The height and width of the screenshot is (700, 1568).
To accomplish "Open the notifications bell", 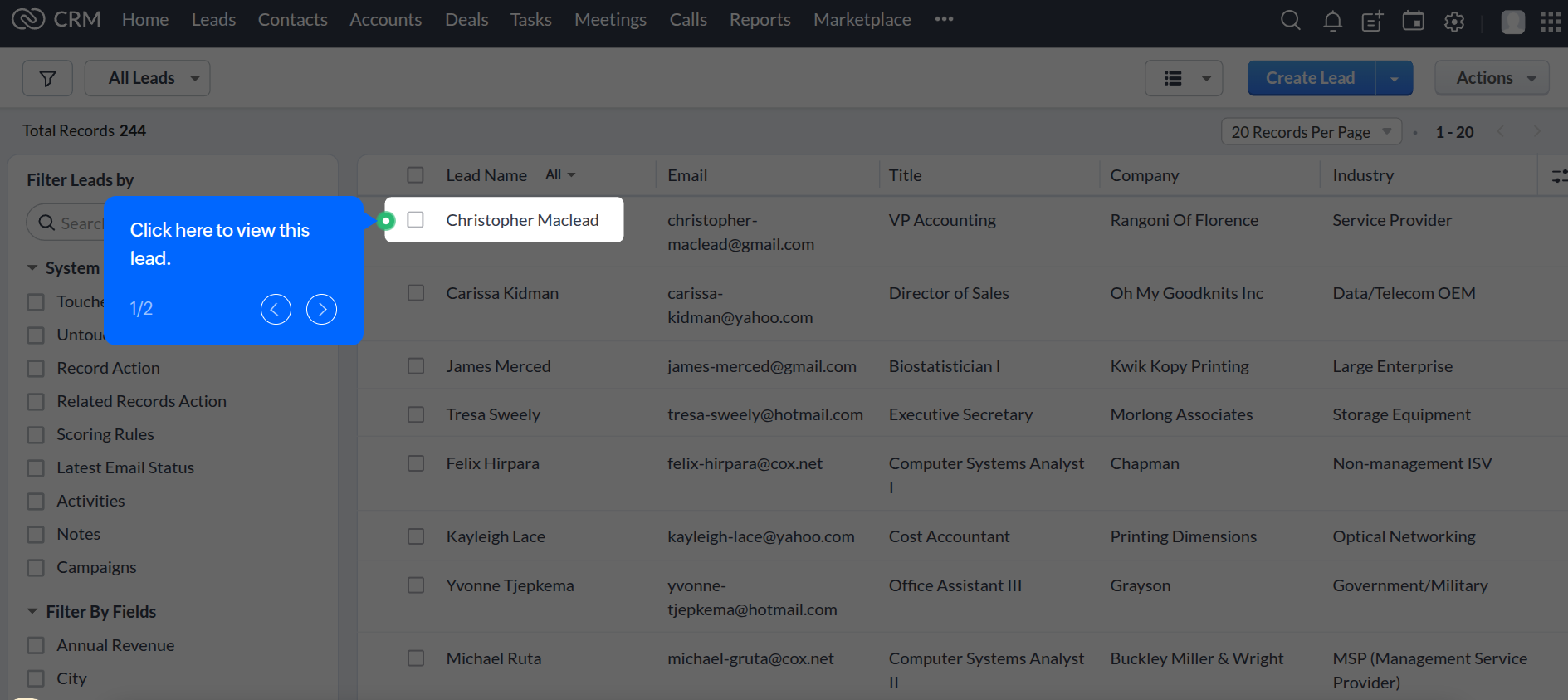I will tap(1332, 21).
